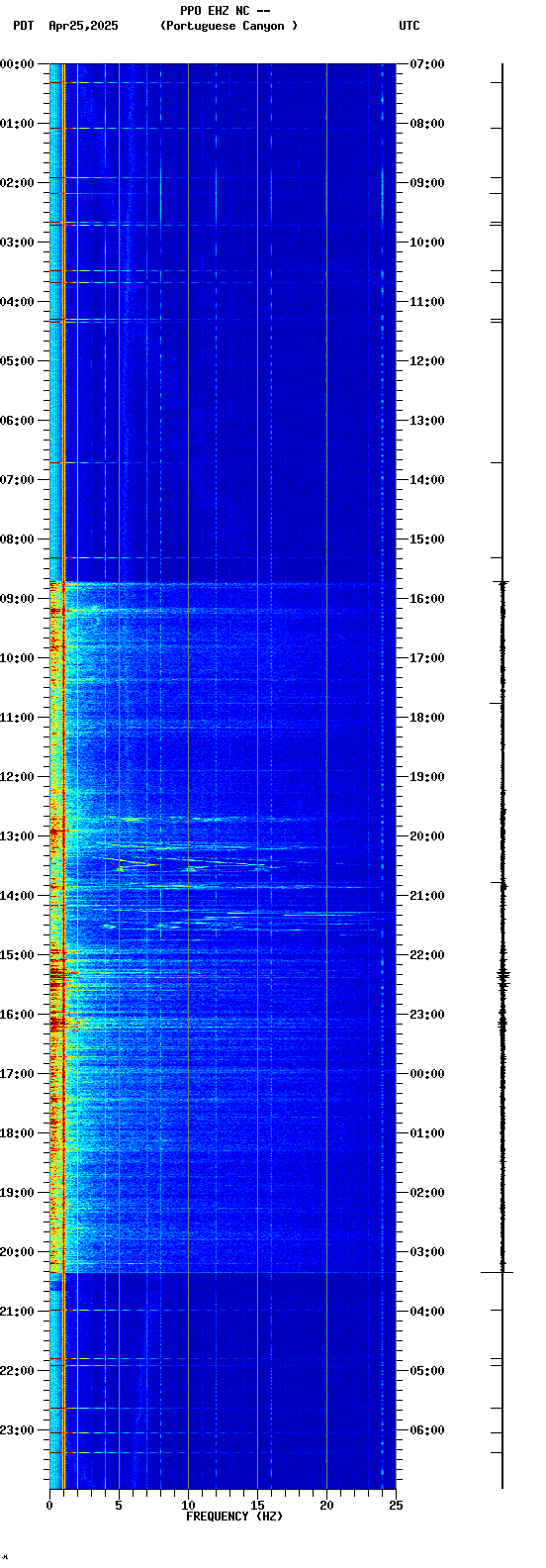This screenshot has width=546, height=1568.
Task: Click the seismogram burst near 15:20 PDT
Action: (x=502, y=976)
